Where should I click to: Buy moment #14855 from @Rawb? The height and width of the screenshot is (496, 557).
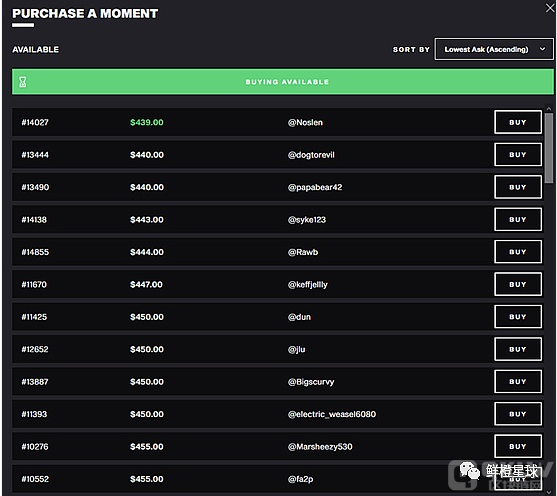tap(518, 252)
